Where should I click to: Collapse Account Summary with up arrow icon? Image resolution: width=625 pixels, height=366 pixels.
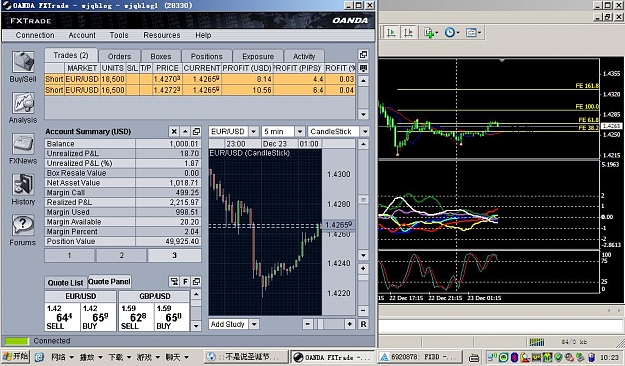pyautogui.click(x=185, y=132)
